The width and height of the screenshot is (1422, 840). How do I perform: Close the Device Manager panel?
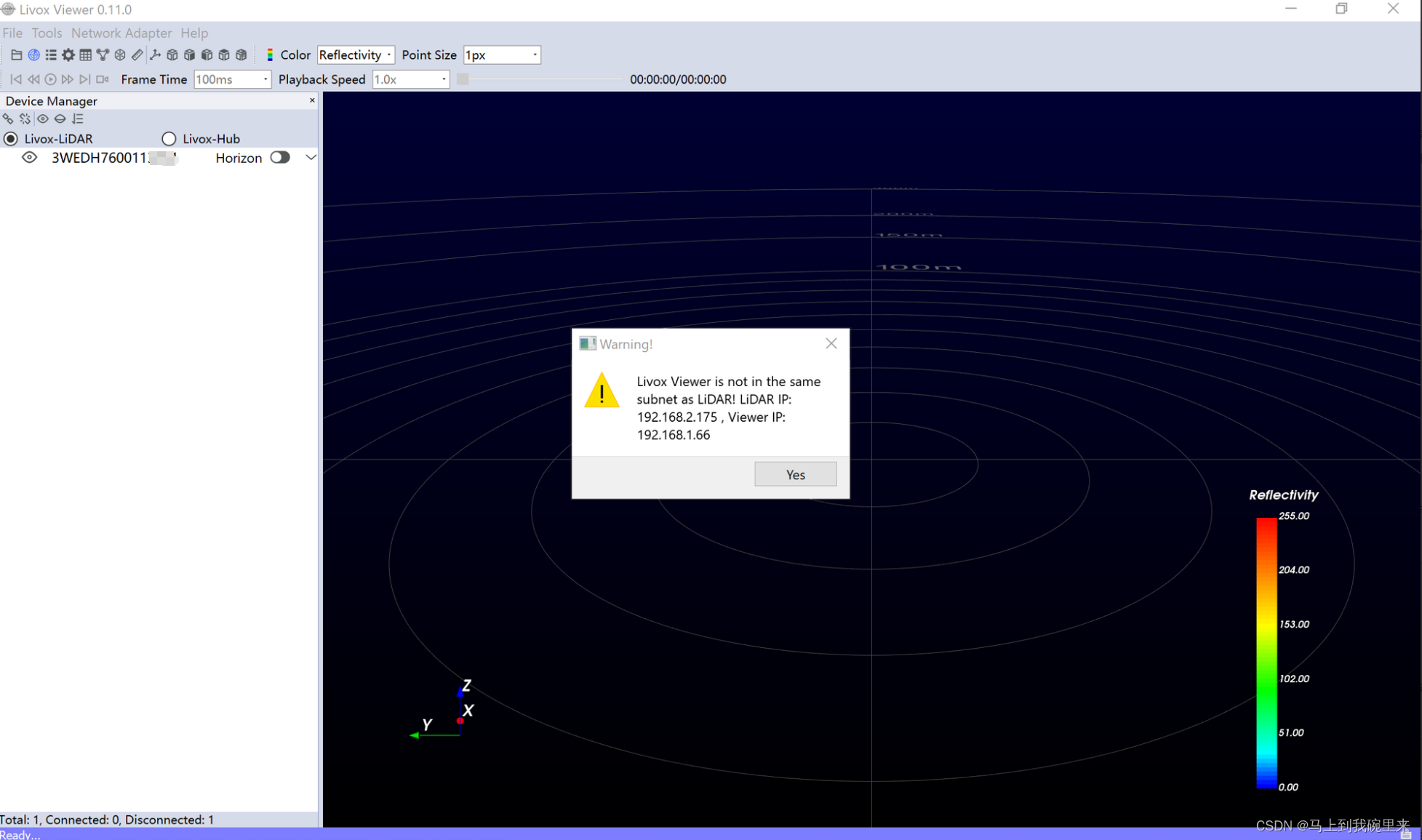click(312, 100)
